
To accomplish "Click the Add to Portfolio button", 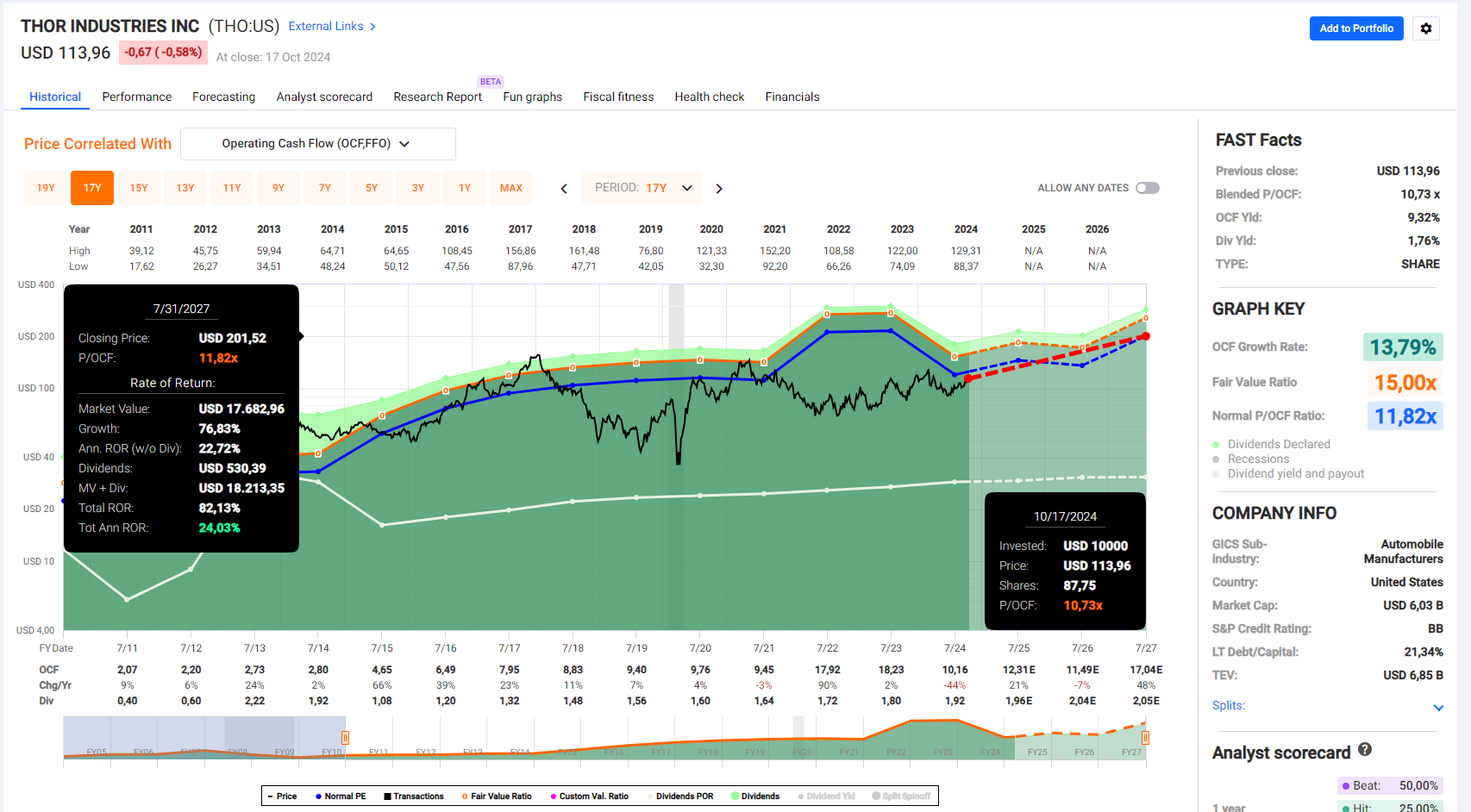I will coord(1356,28).
